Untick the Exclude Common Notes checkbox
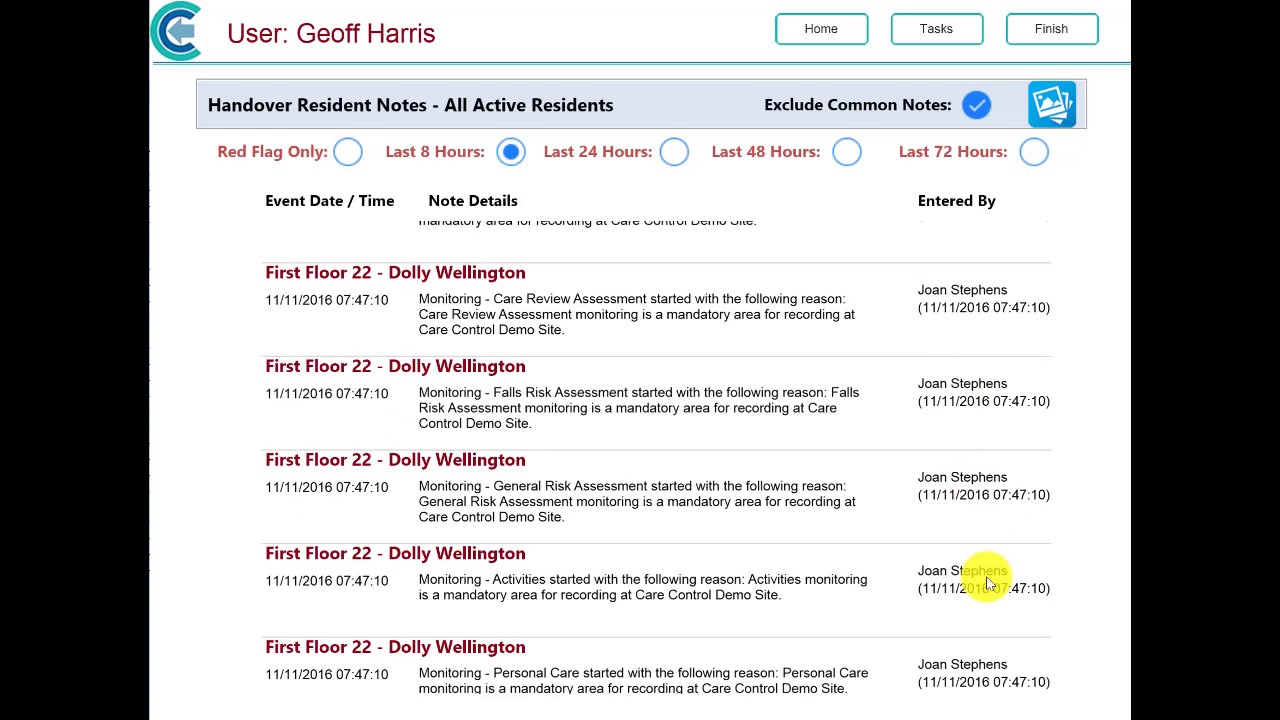1280x720 pixels. click(976, 105)
